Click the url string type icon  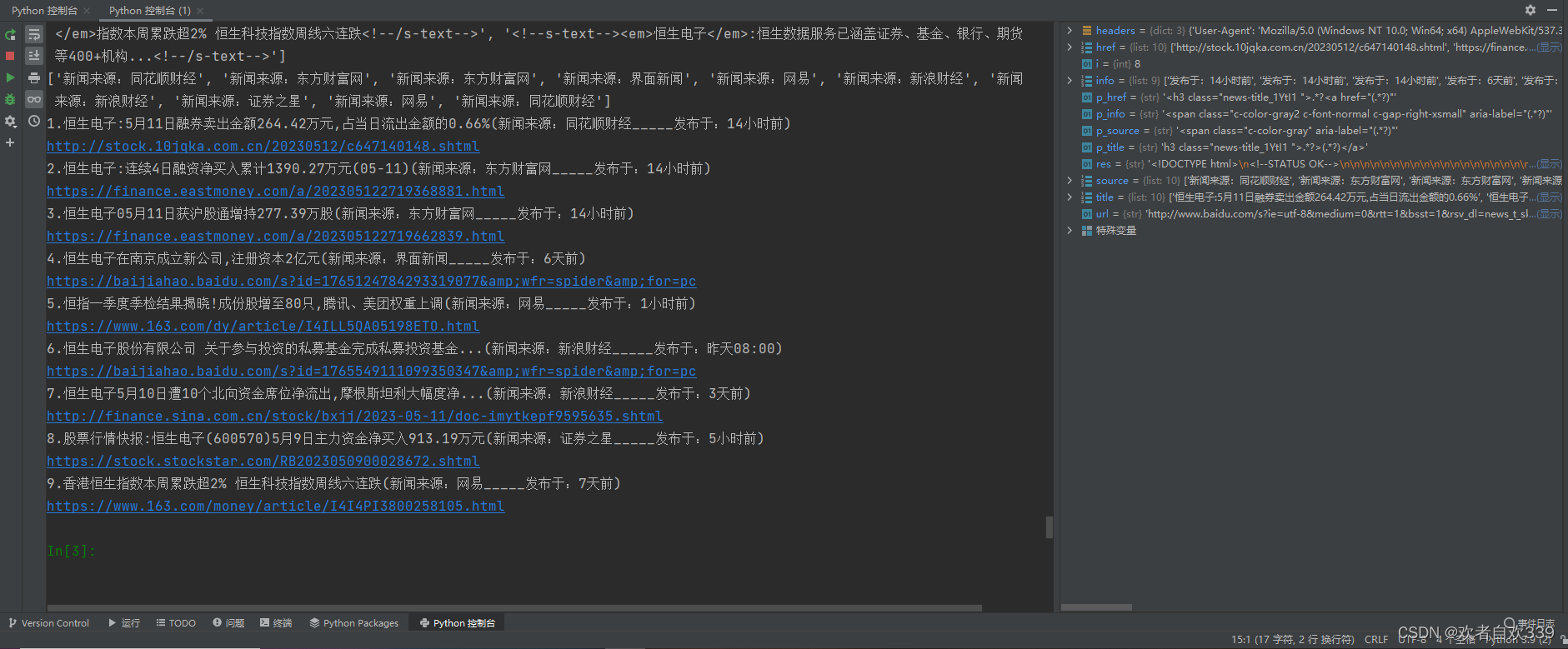(1087, 214)
